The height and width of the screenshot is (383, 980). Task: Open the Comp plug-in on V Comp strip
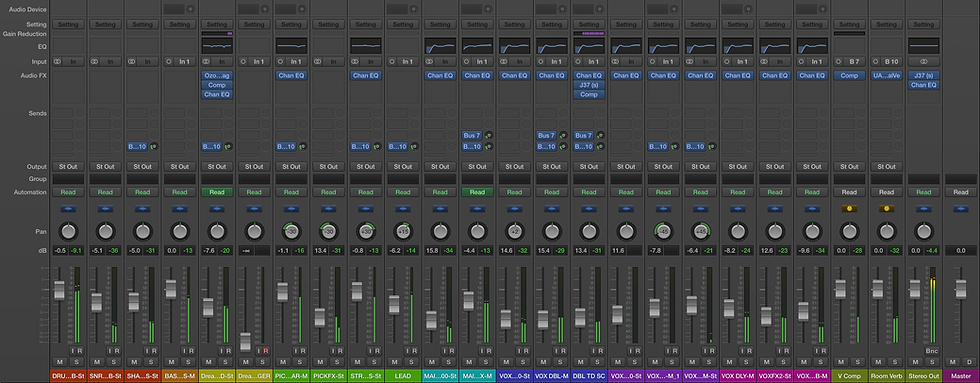click(848, 75)
